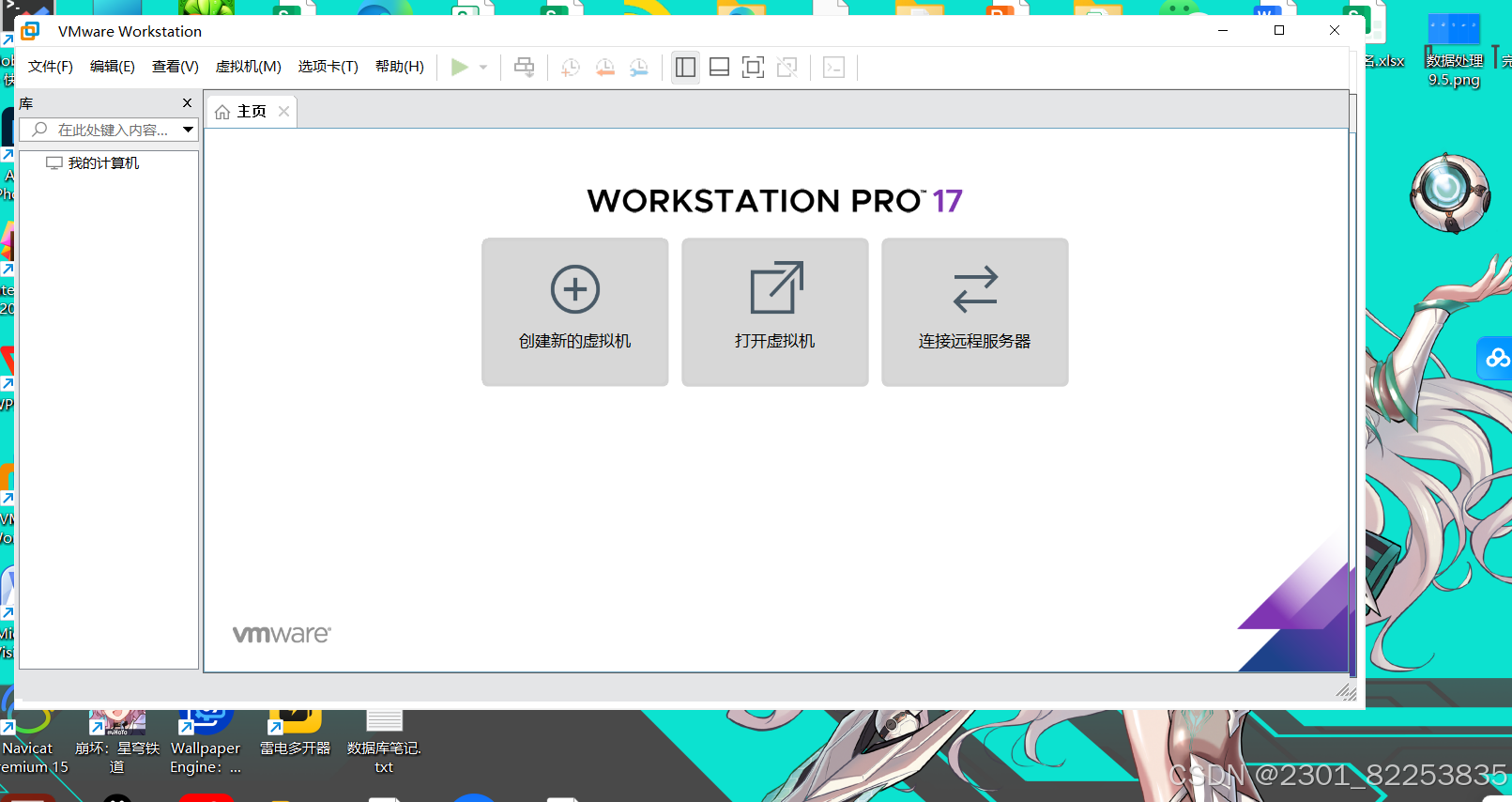Close the 库 library panel
This screenshot has height=802, width=1512.
point(187,103)
